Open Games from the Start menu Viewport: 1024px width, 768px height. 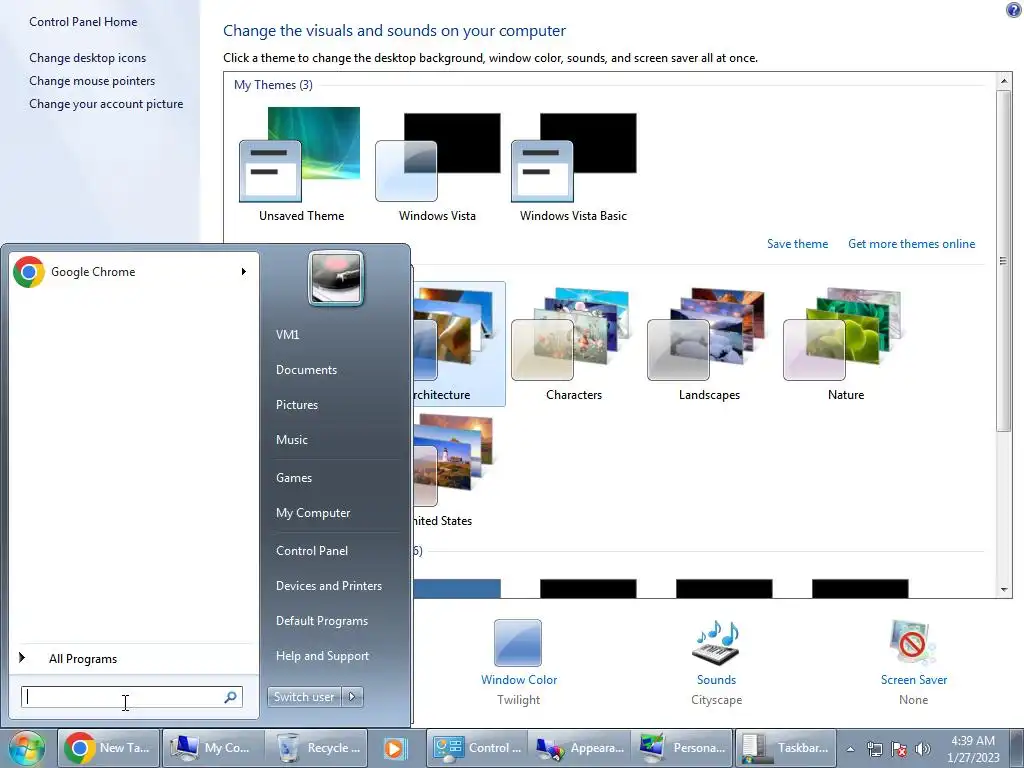pyautogui.click(x=294, y=478)
